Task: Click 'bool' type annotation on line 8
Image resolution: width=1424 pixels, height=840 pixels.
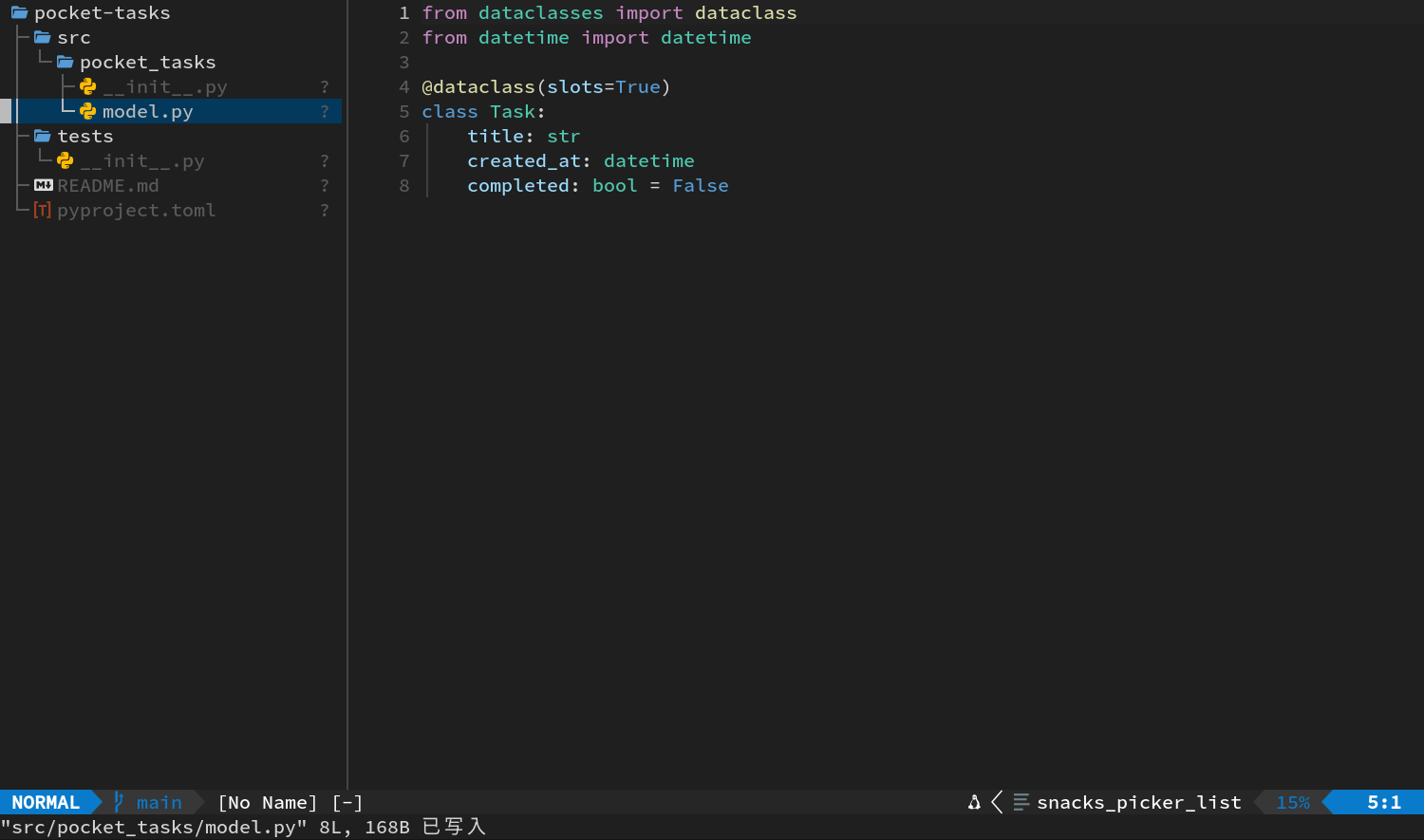Action: tap(615, 186)
